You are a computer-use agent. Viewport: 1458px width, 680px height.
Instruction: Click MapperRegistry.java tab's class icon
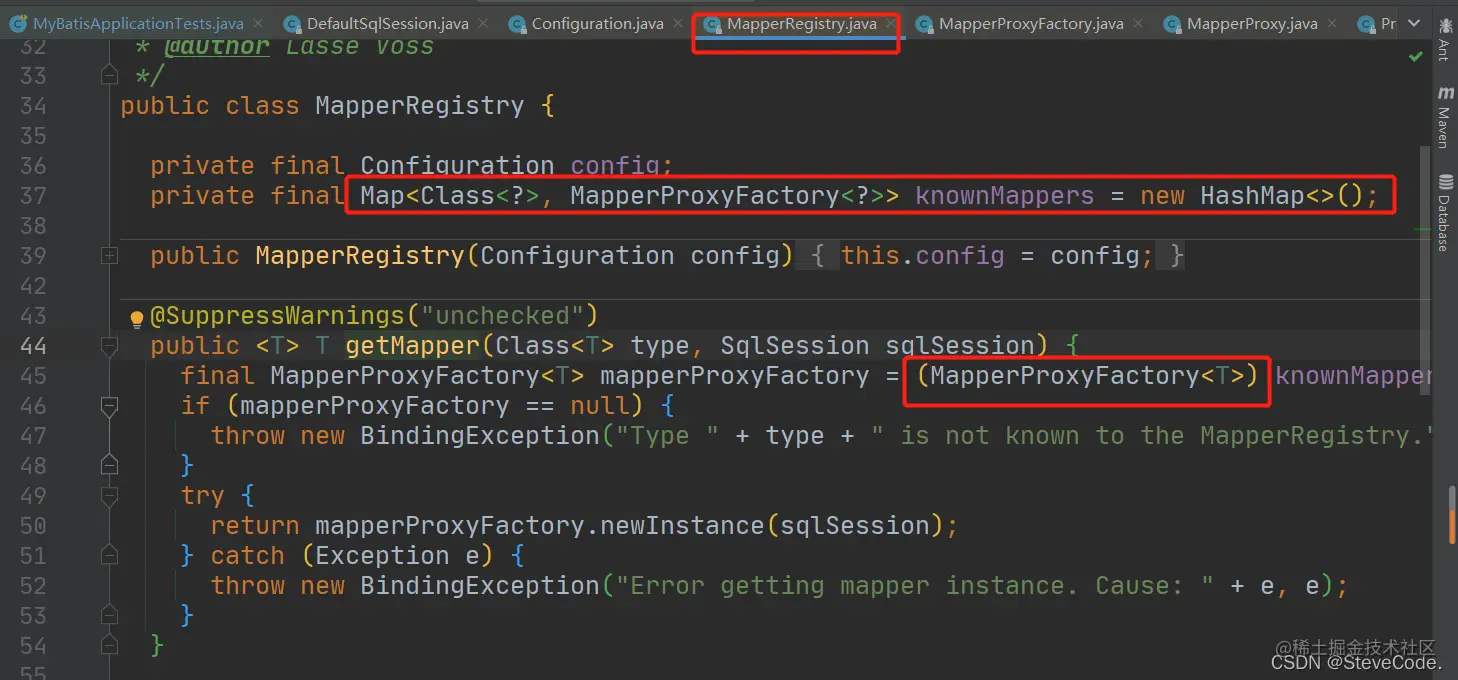[712, 23]
